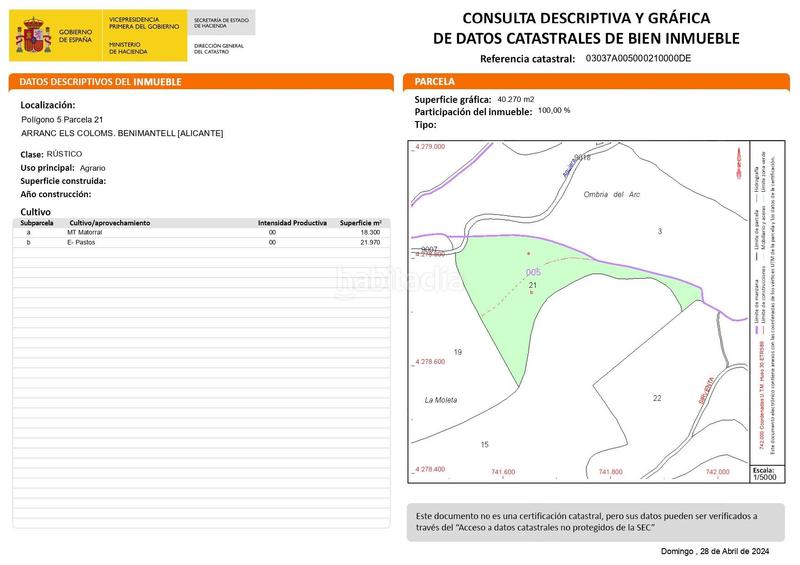Click the gray Secretaría de Estado de Hacienda block
The width and height of the screenshot is (800, 565).
222,22
